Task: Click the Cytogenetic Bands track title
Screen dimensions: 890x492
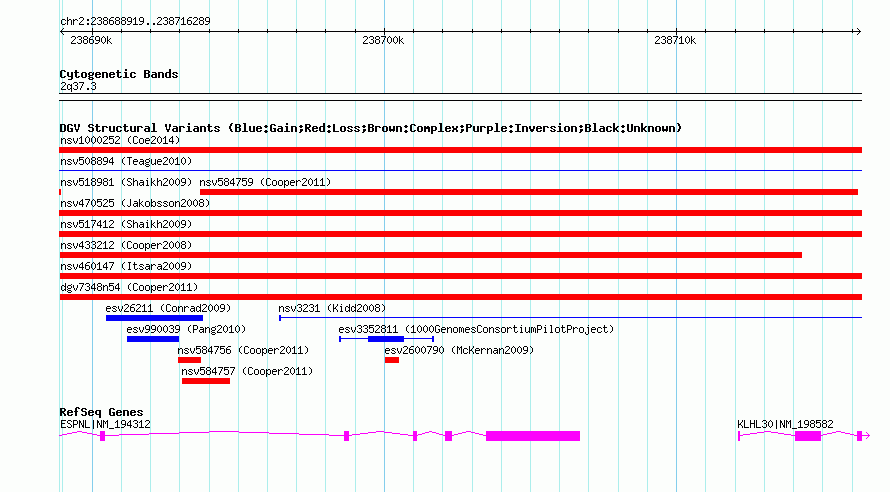Action: [119, 74]
